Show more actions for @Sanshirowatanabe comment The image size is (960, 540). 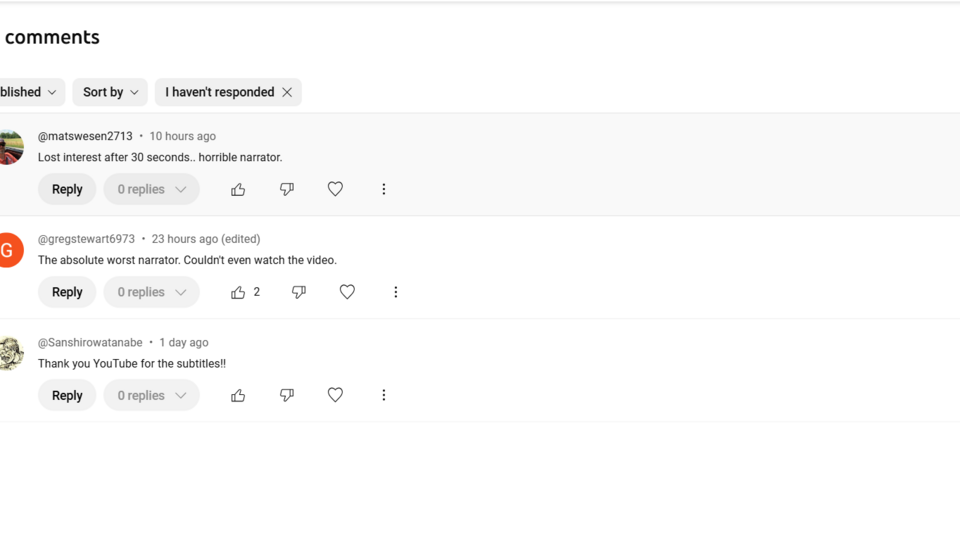383,395
